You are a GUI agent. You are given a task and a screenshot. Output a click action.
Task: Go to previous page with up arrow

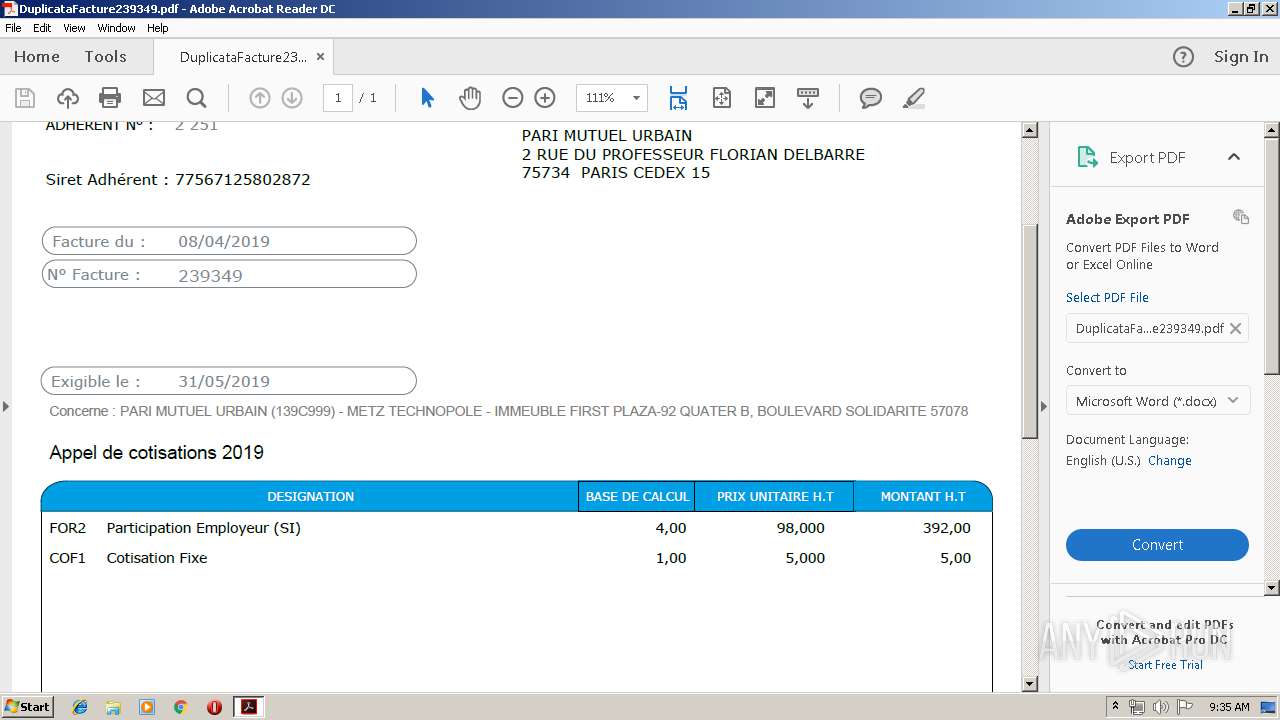[260, 98]
